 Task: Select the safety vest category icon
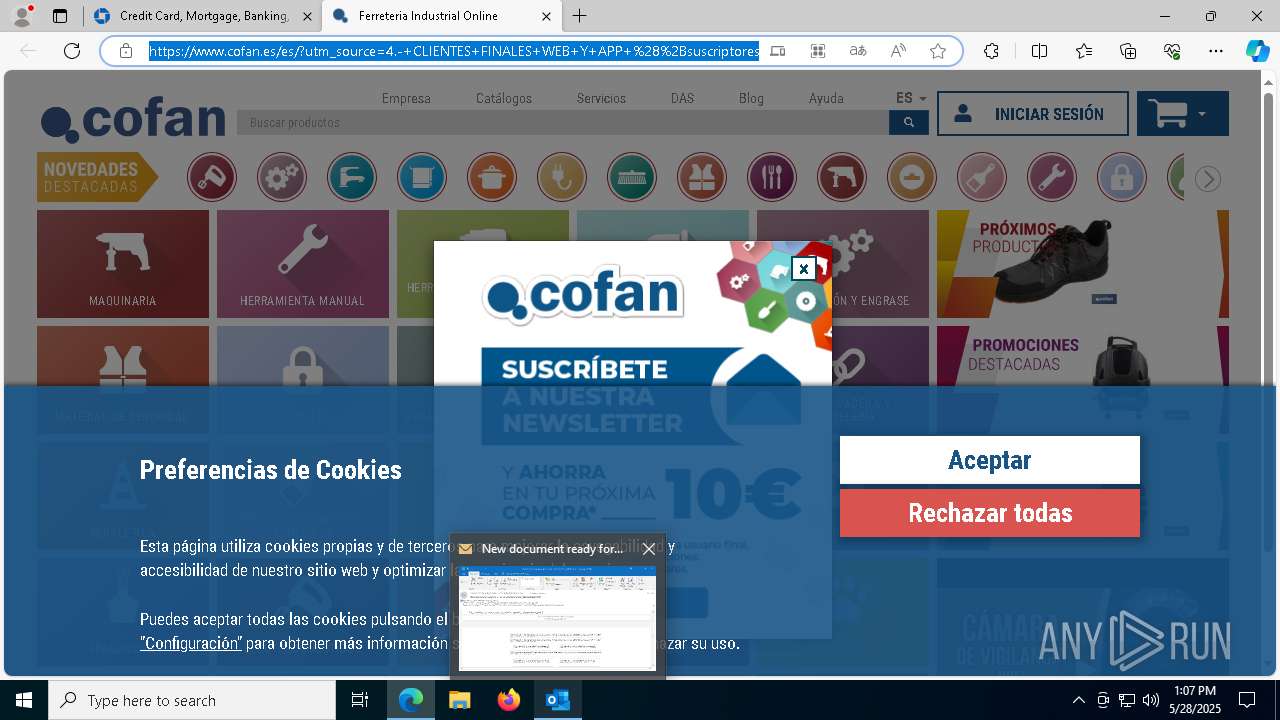[702, 178]
